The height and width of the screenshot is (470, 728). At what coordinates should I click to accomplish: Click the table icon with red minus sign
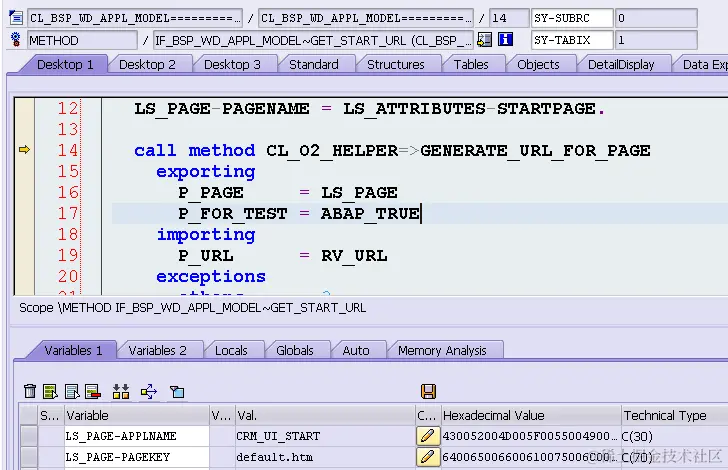pyautogui.click(x=93, y=392)
